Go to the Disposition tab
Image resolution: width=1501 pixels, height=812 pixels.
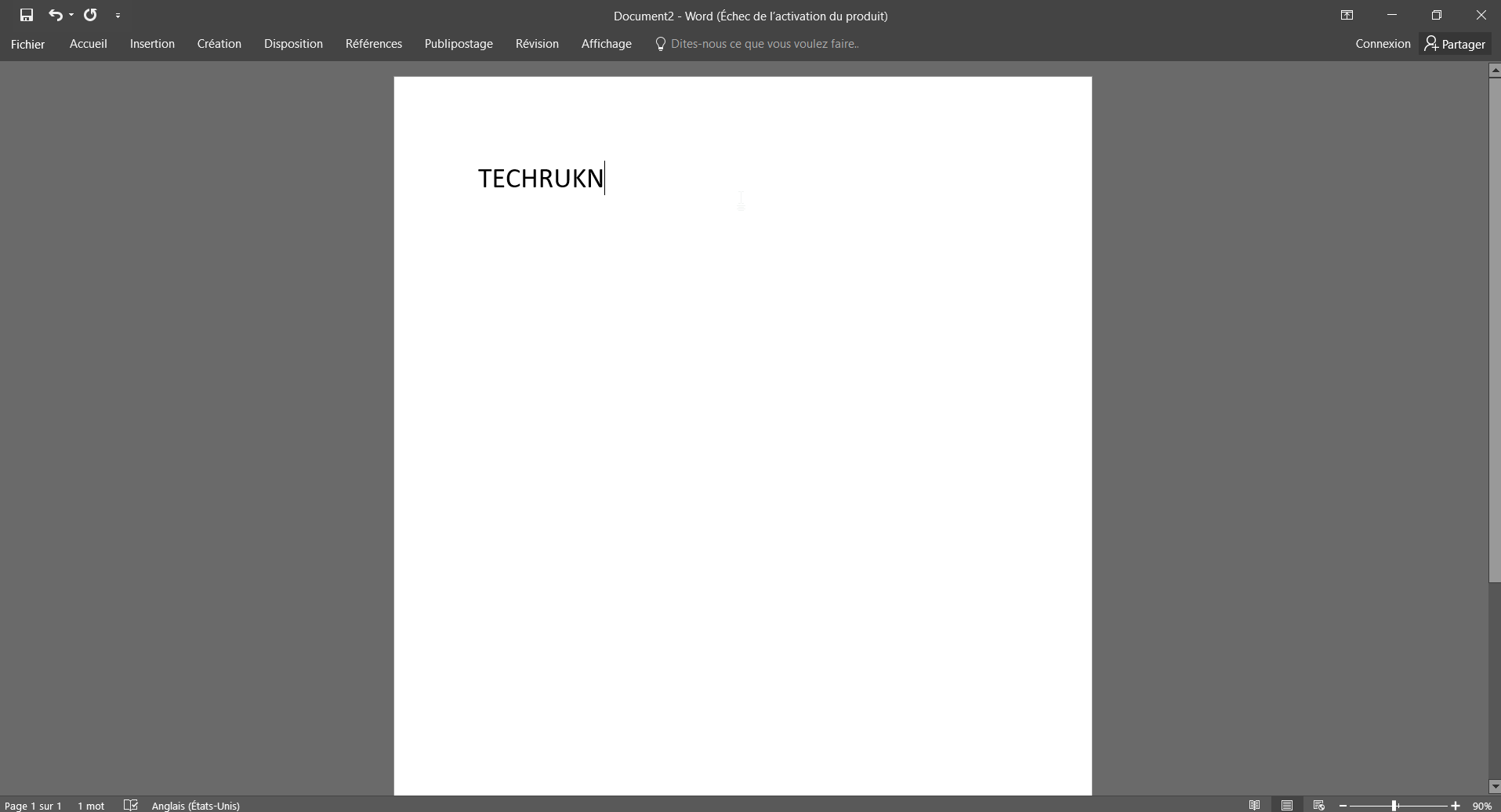[293, 44]
